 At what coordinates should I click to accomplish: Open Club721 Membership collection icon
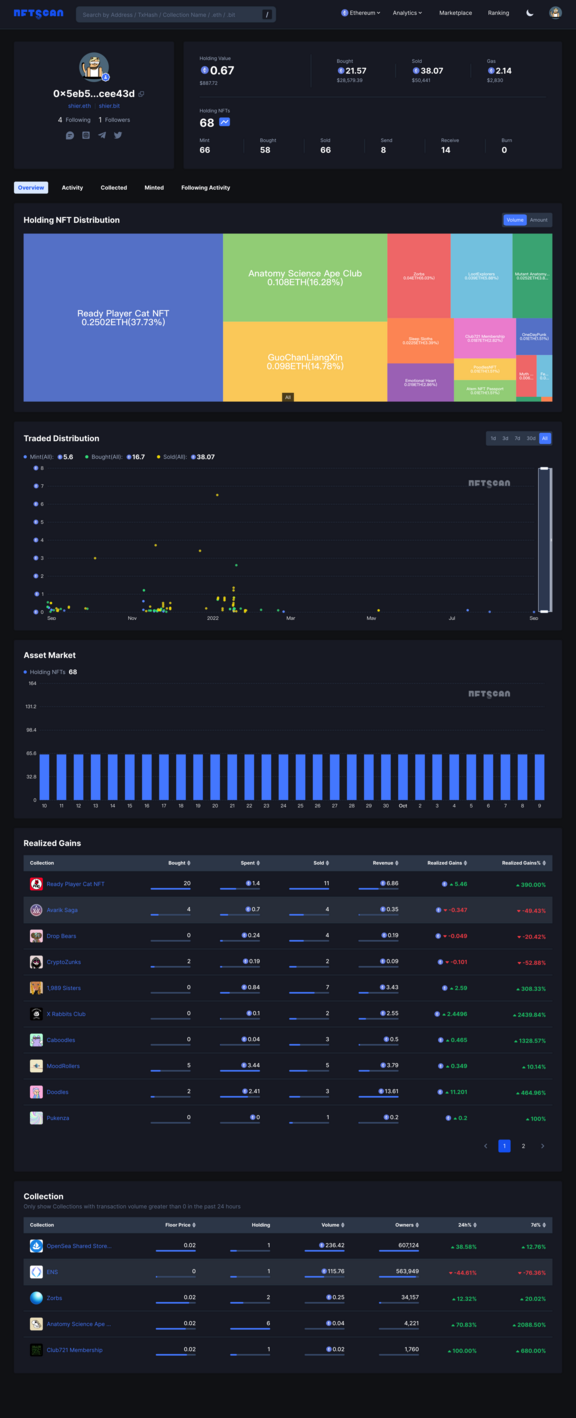click(x=36, y=1350)
